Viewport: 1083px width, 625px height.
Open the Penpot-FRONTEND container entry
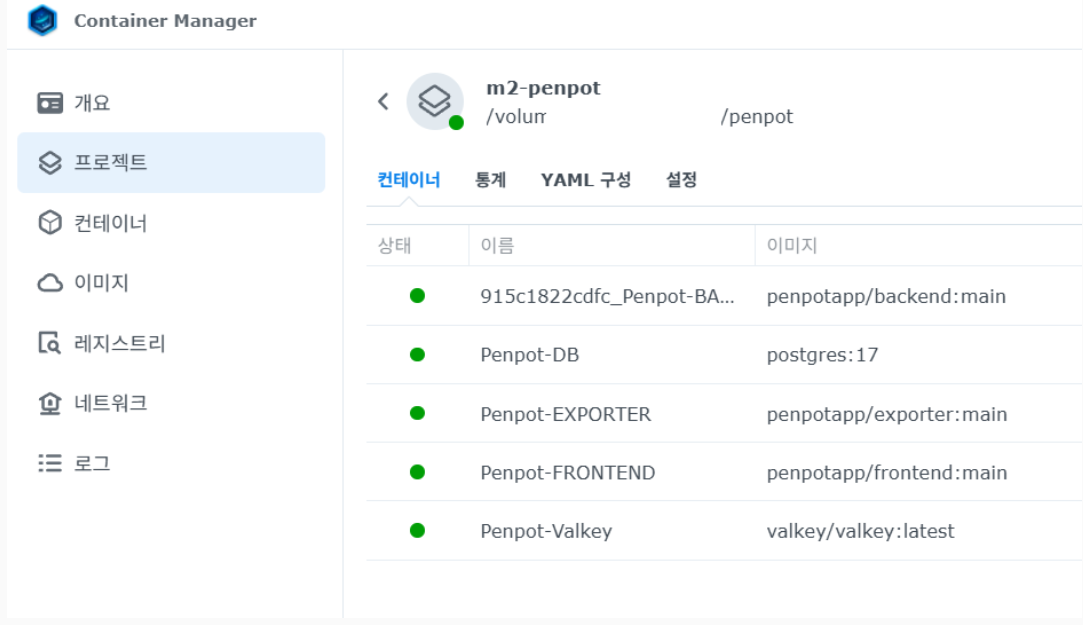coord(567,472)
